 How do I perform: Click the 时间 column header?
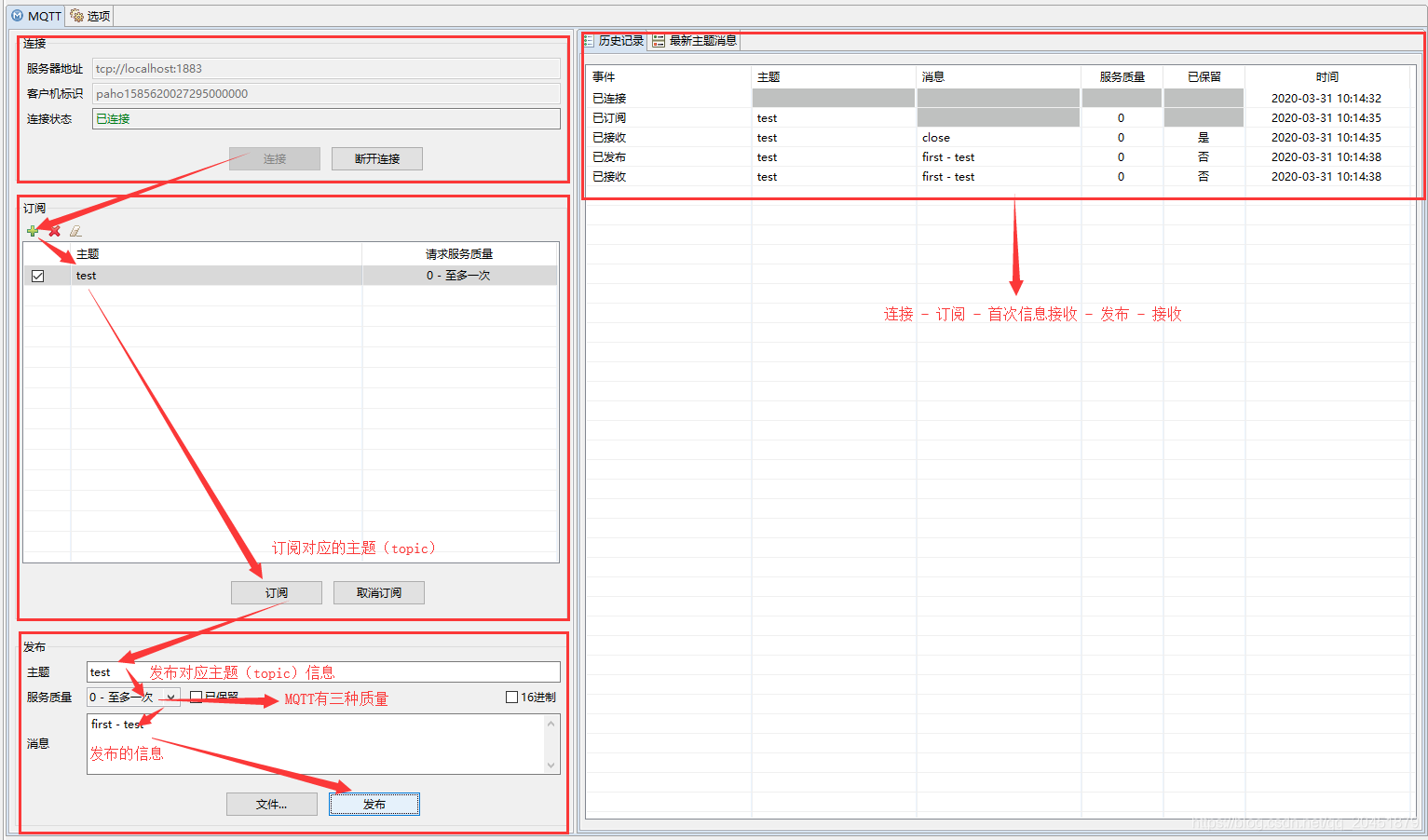click(x=1327, y=76)
